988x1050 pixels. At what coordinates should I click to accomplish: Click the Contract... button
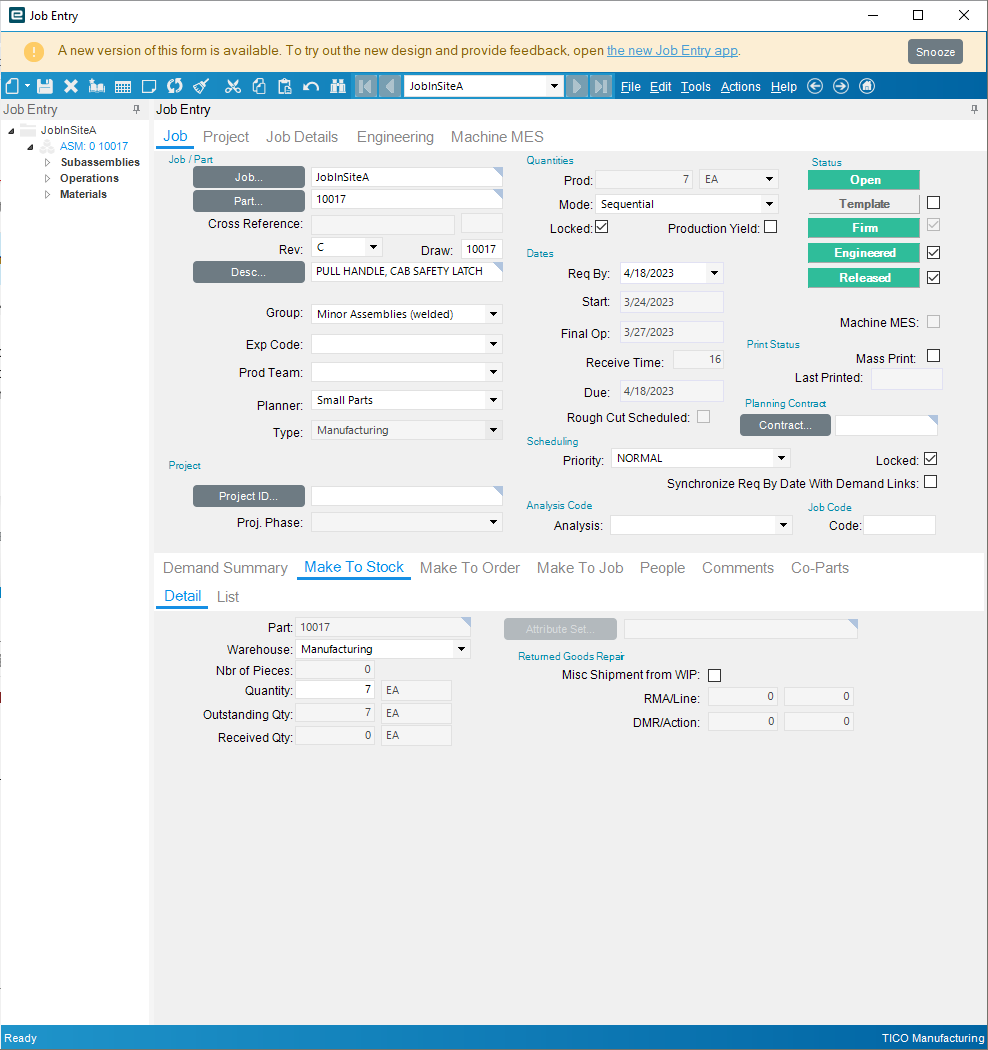pos(785,425)
